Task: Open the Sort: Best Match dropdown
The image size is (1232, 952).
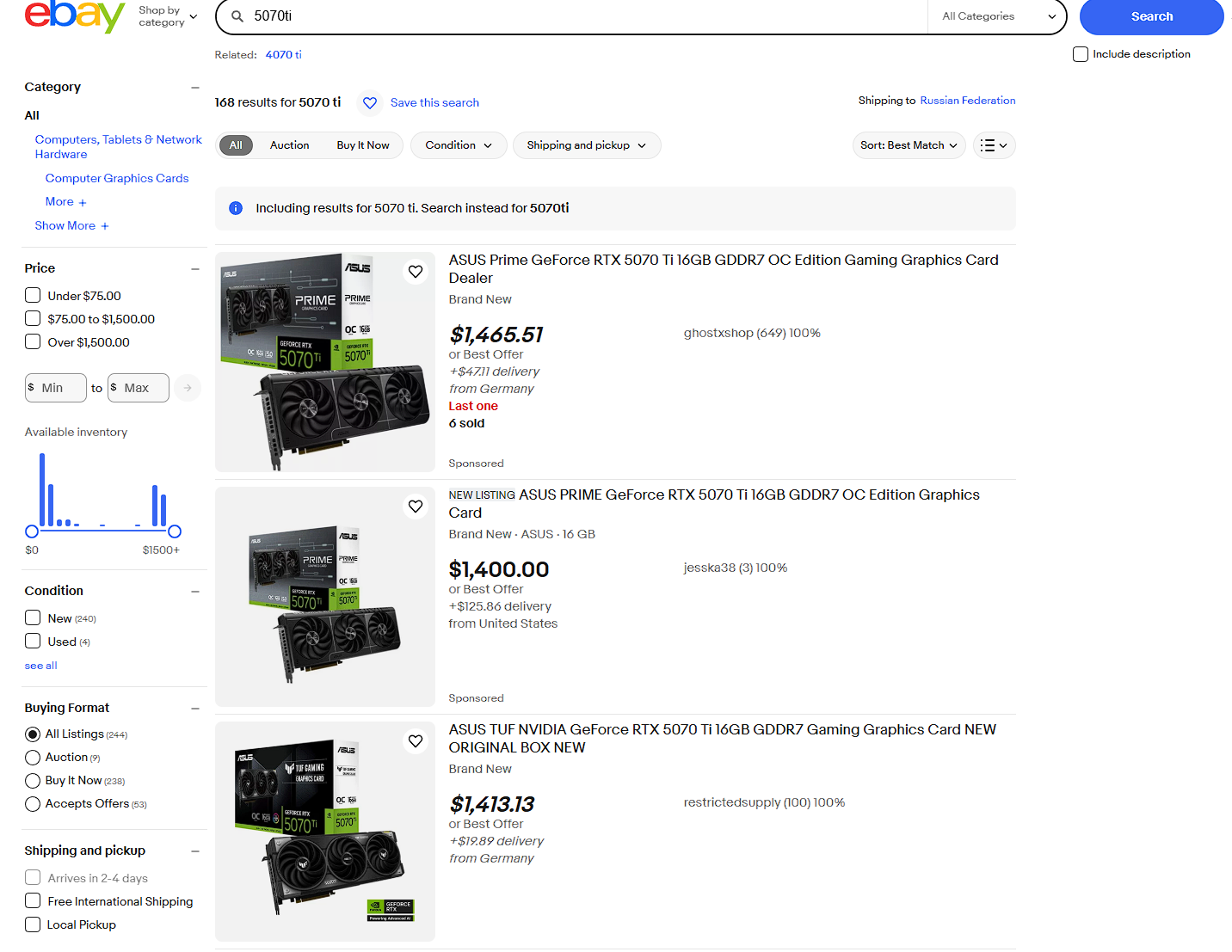Action: (909, 145)
